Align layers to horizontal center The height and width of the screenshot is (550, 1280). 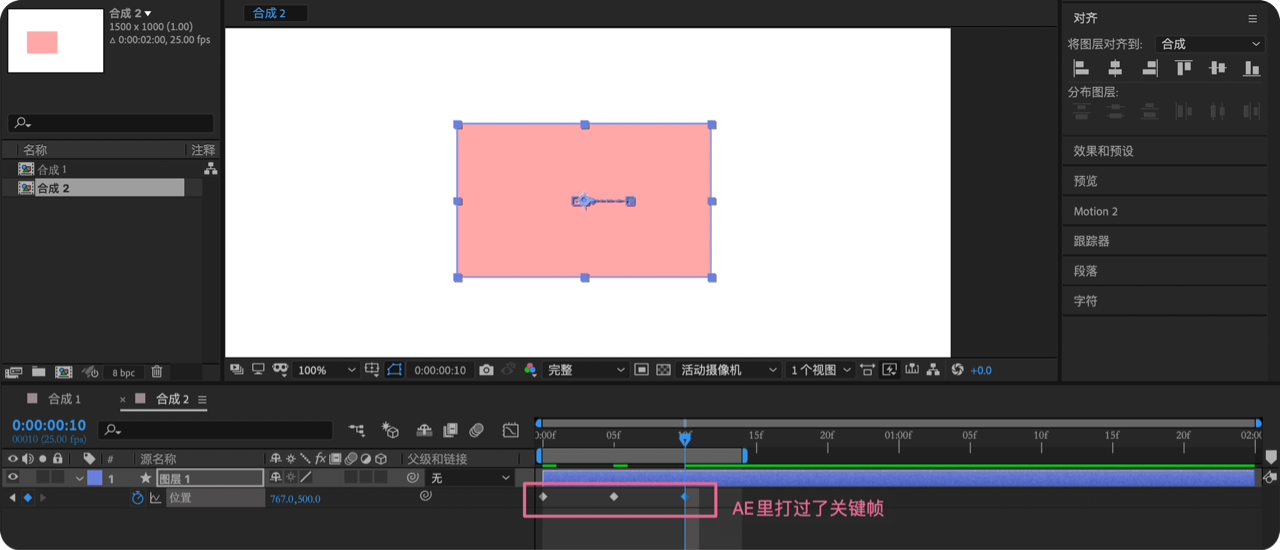click(1115, 68)
